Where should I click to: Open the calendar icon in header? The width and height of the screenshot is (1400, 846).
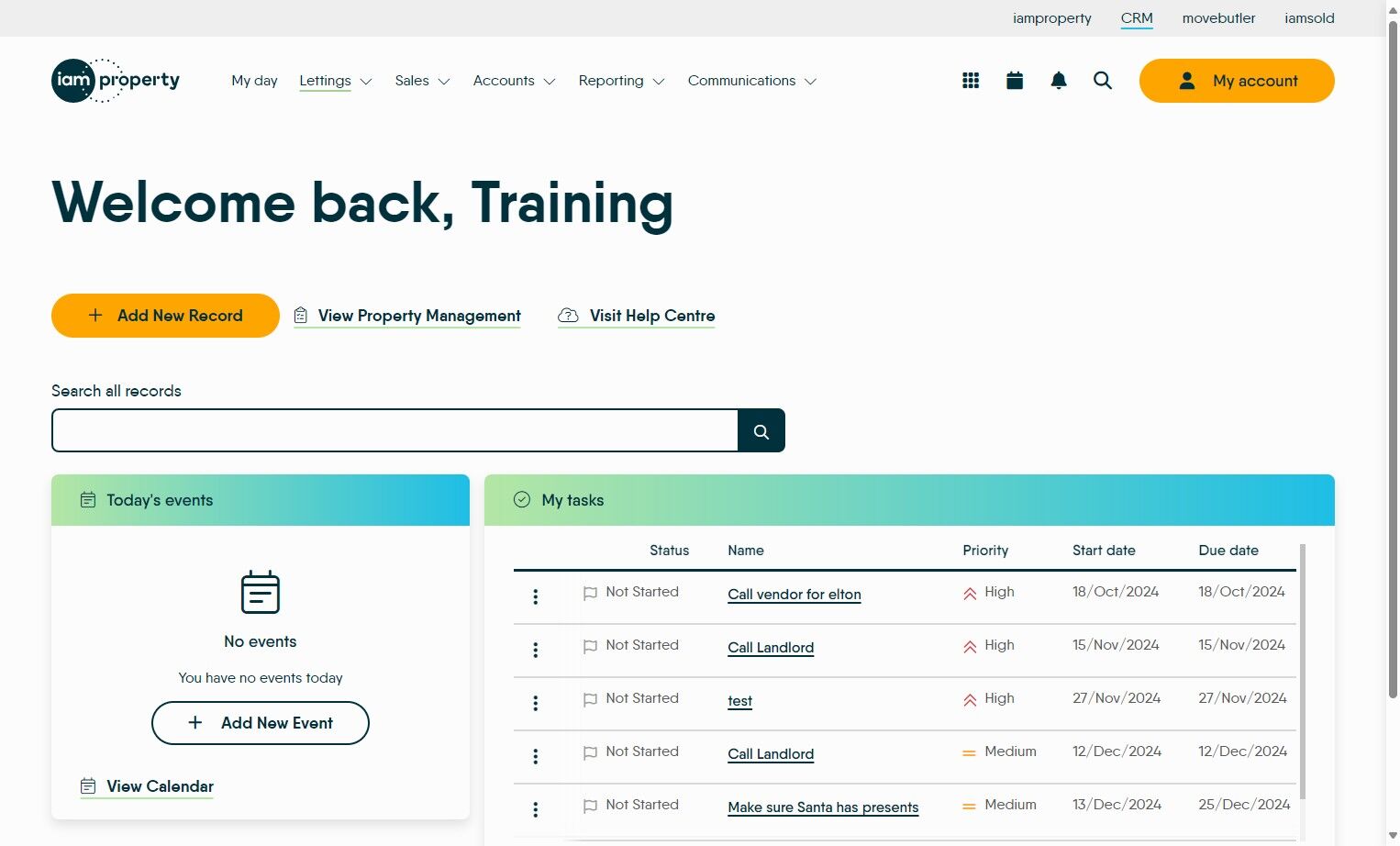[1015, 81]
